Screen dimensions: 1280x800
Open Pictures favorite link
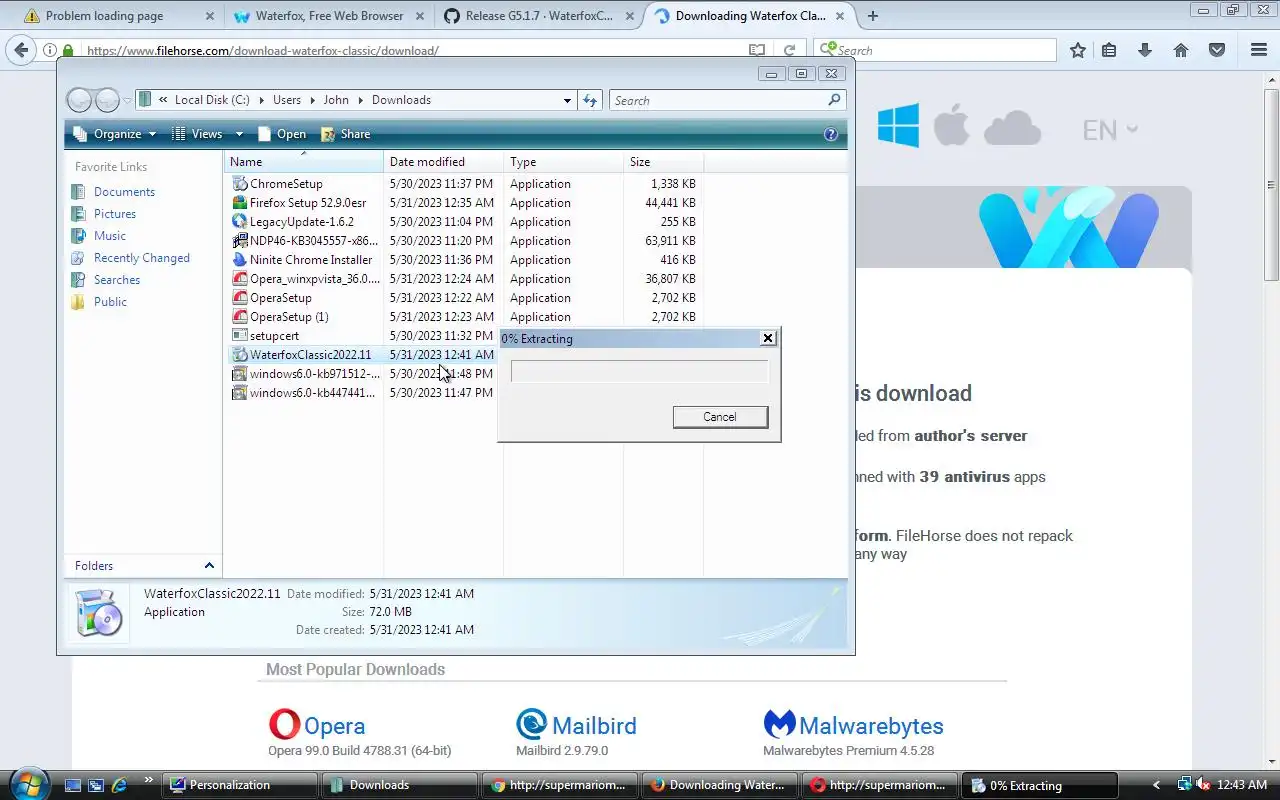tap(114, 214)
